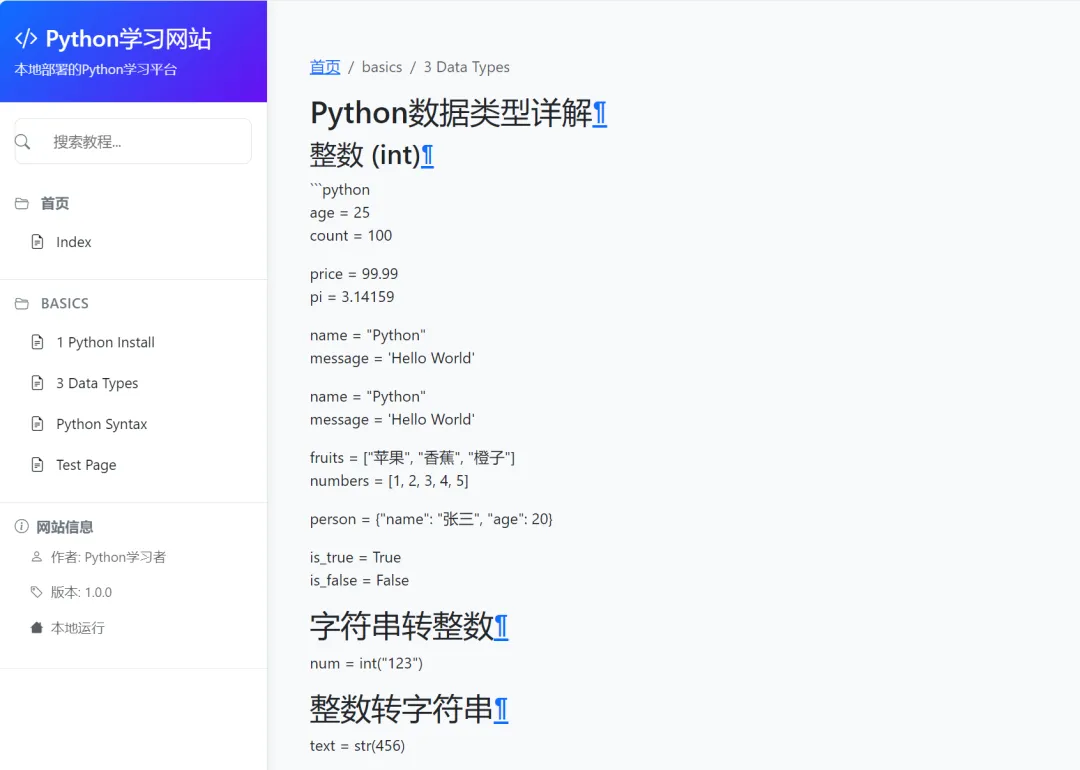Open the 3 Data Types tutorial
Screen dimensions: 1080x770
point(97,384)
